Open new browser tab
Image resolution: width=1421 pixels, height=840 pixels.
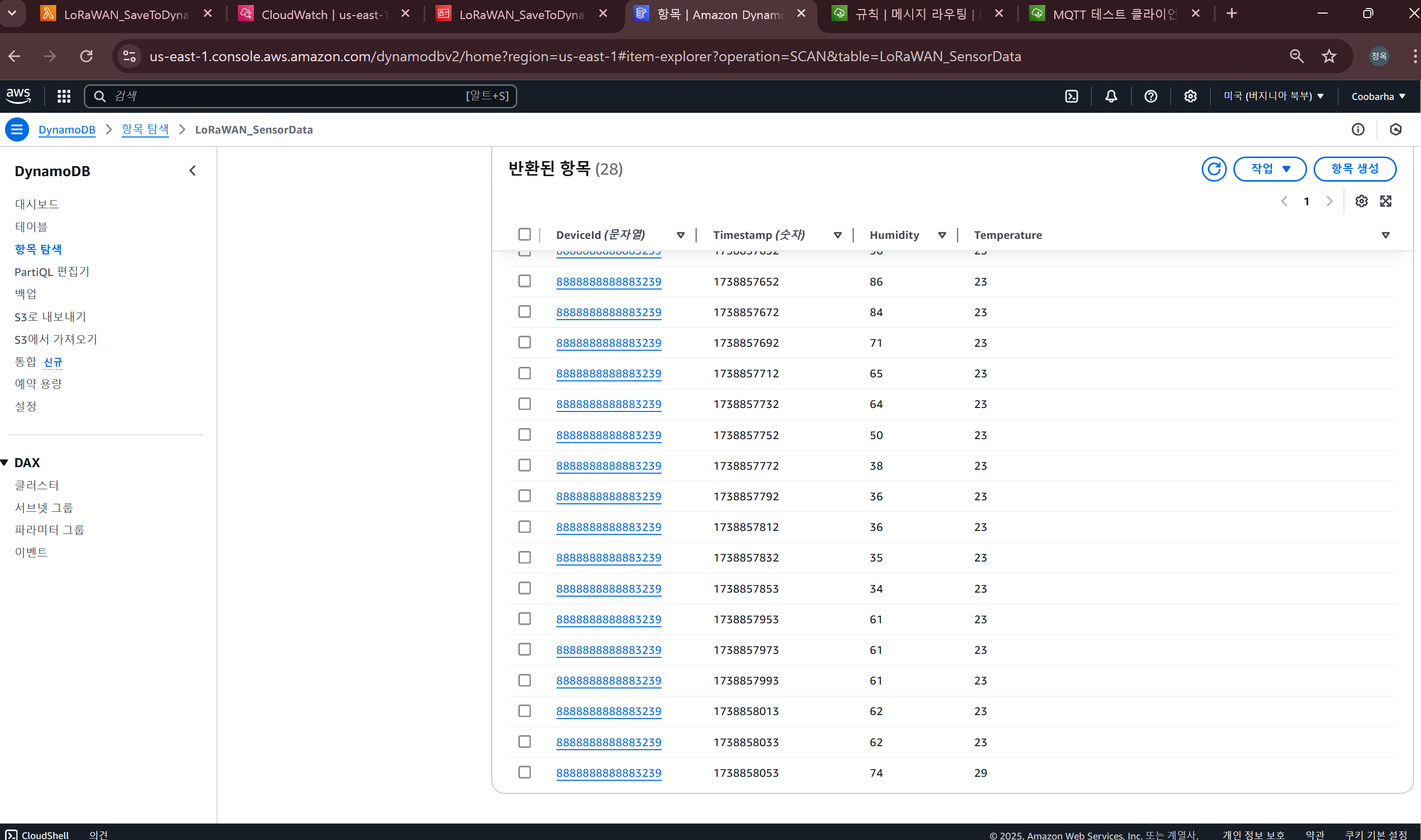[x=1232, y=14]
